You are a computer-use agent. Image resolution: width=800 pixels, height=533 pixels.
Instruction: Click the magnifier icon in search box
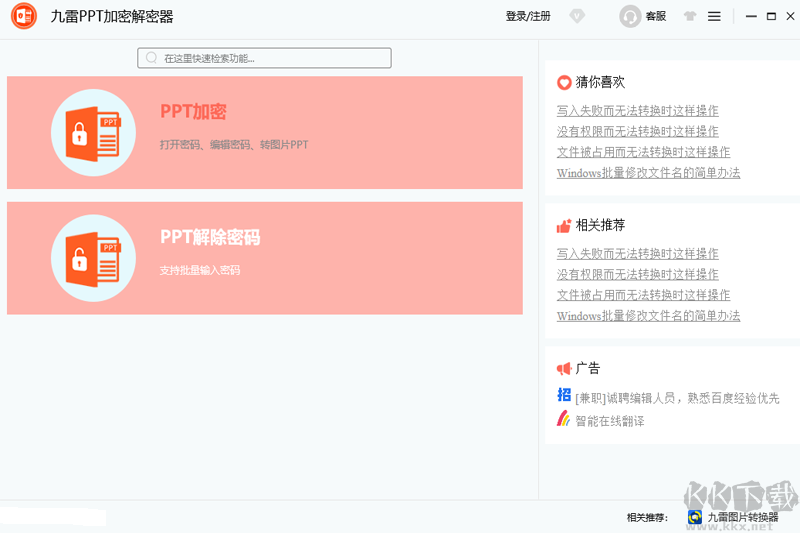pyautogui.click(x=152, y=58)
